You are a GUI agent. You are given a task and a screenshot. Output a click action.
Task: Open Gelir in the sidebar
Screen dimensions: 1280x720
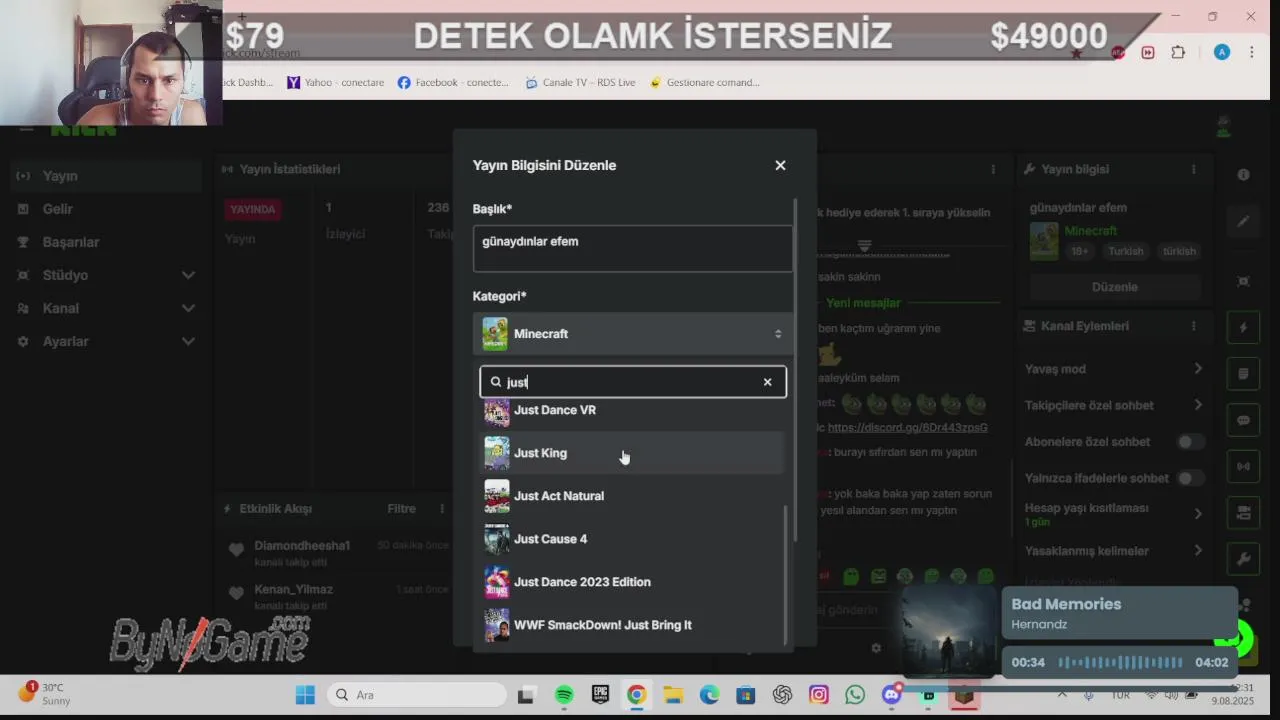105,209
